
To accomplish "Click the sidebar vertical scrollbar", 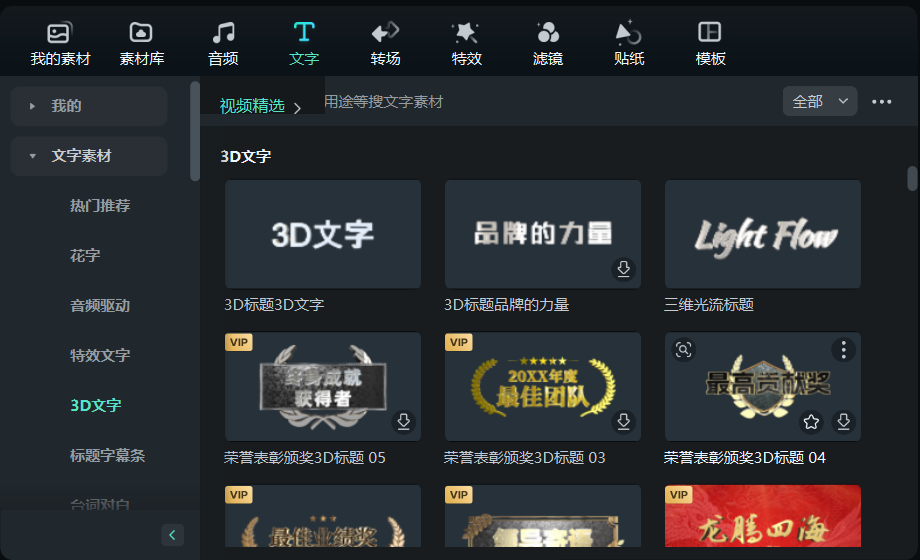I will click(195, 131).
